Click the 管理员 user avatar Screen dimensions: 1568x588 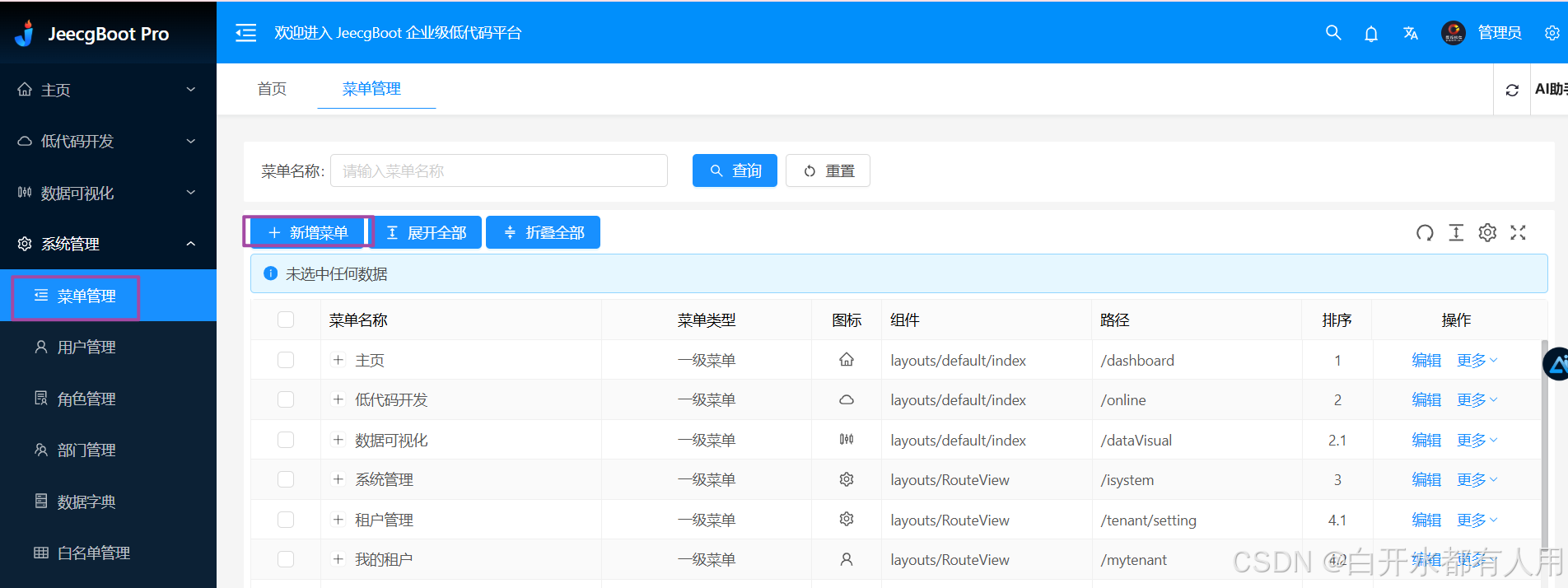click(1454, 33)
